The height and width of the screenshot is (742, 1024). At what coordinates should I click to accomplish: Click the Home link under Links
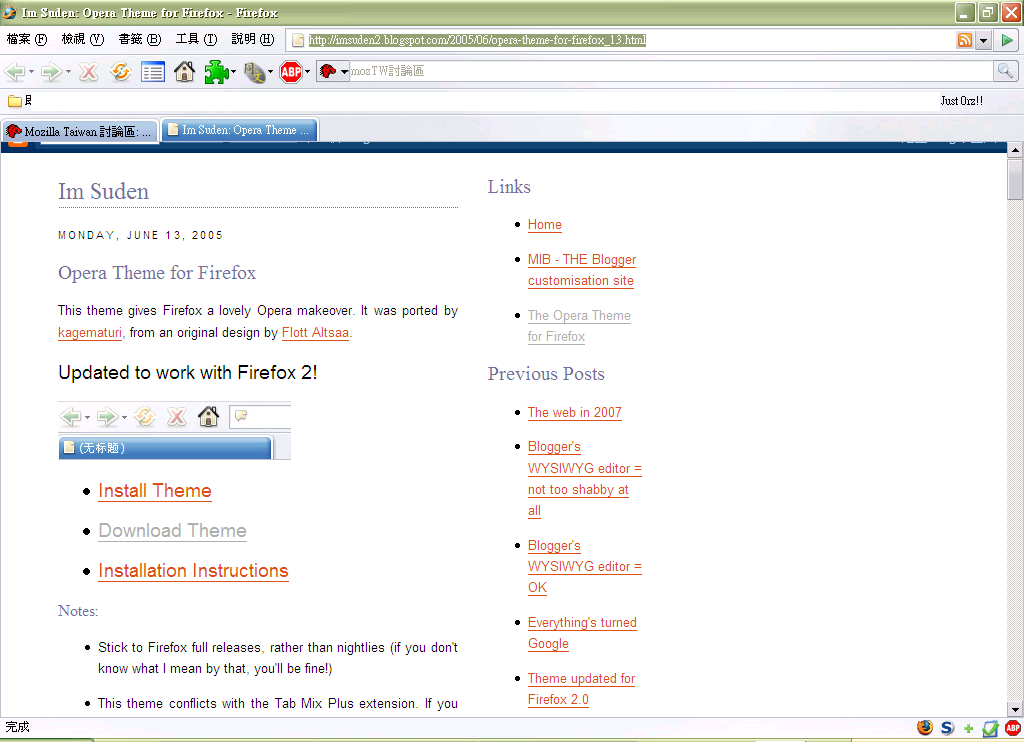pos(545,225)
